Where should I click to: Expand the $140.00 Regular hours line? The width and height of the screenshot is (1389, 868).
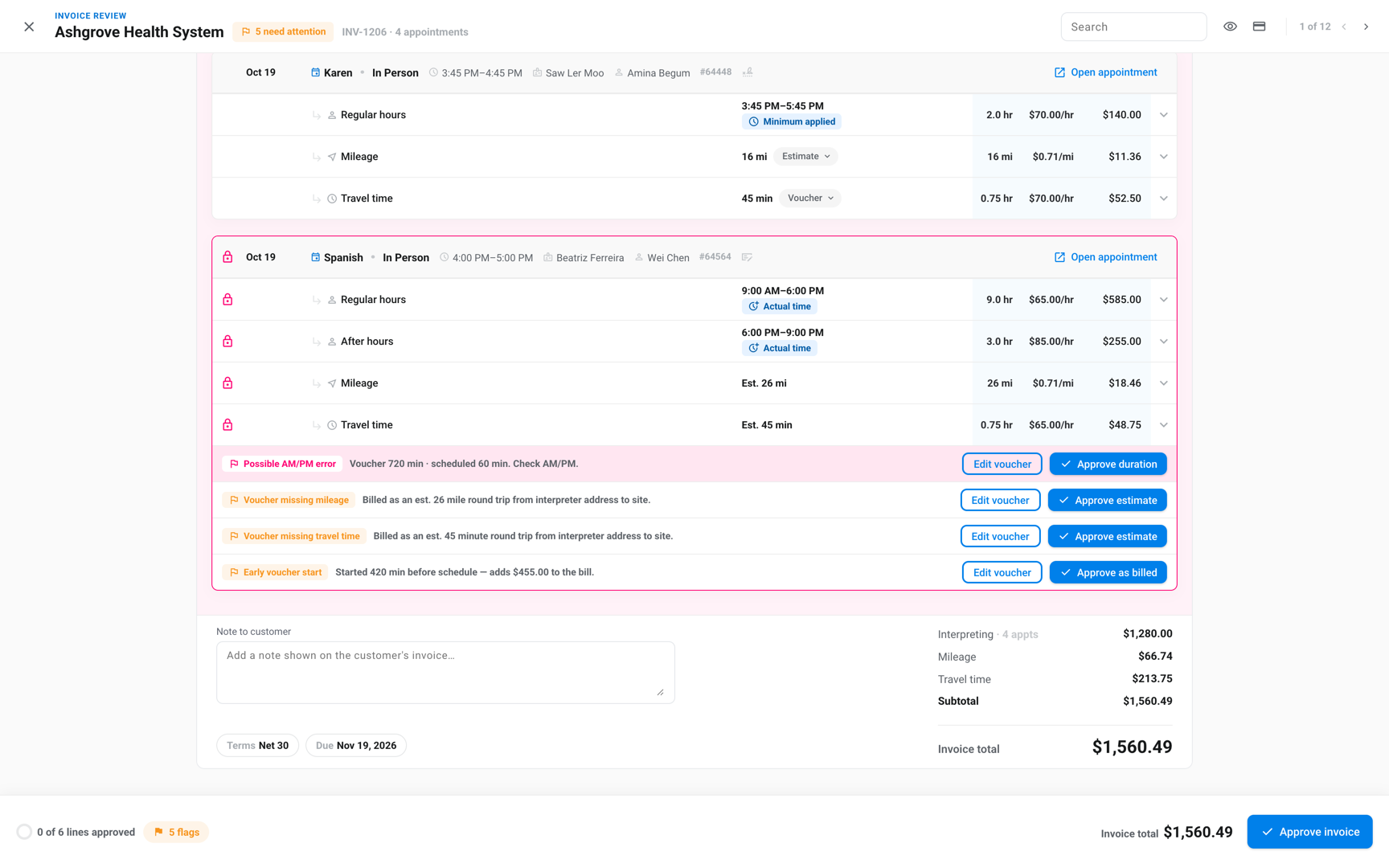(1163, 115)
